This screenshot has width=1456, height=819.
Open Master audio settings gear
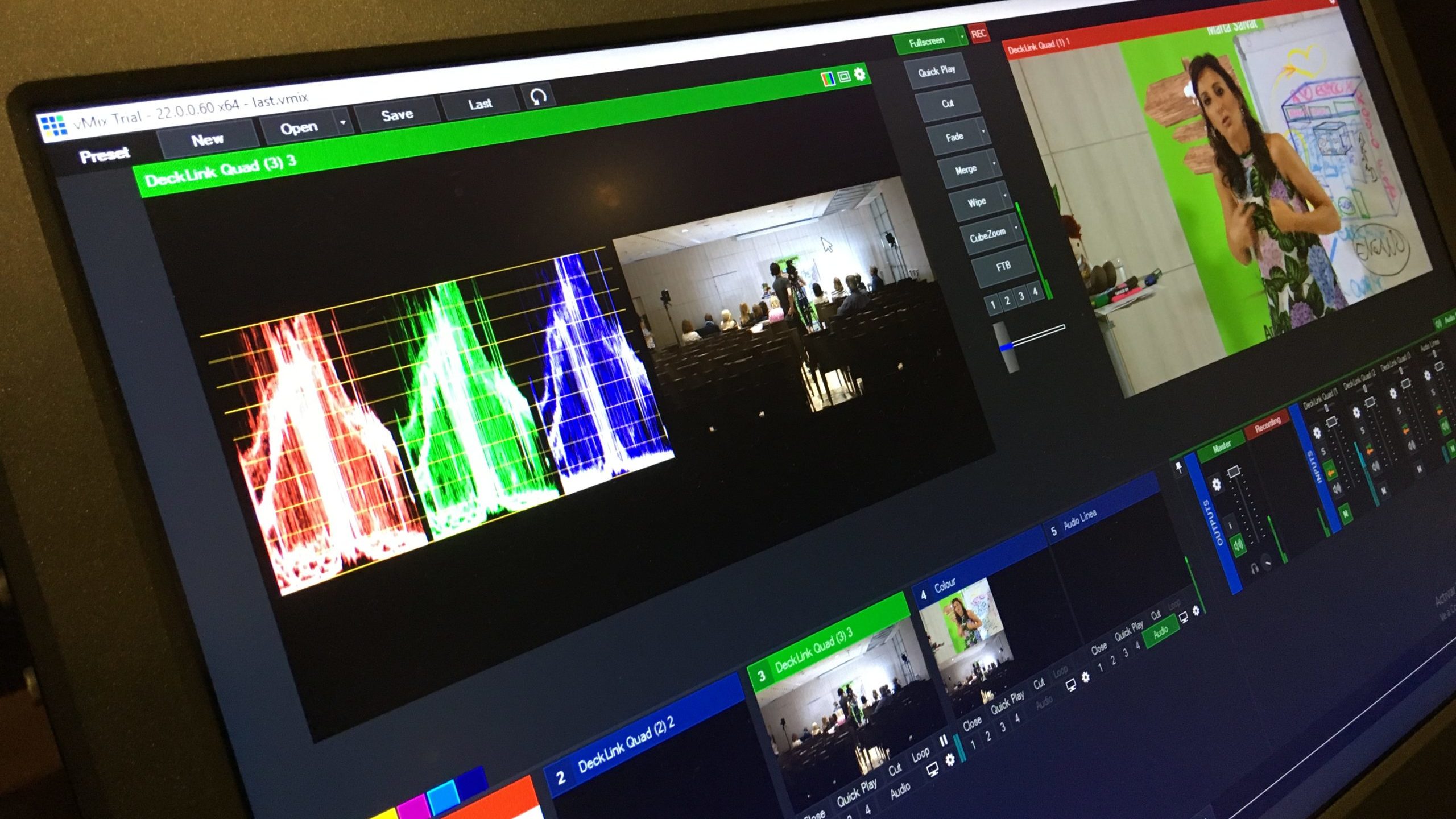click(x=1216, y=484)
